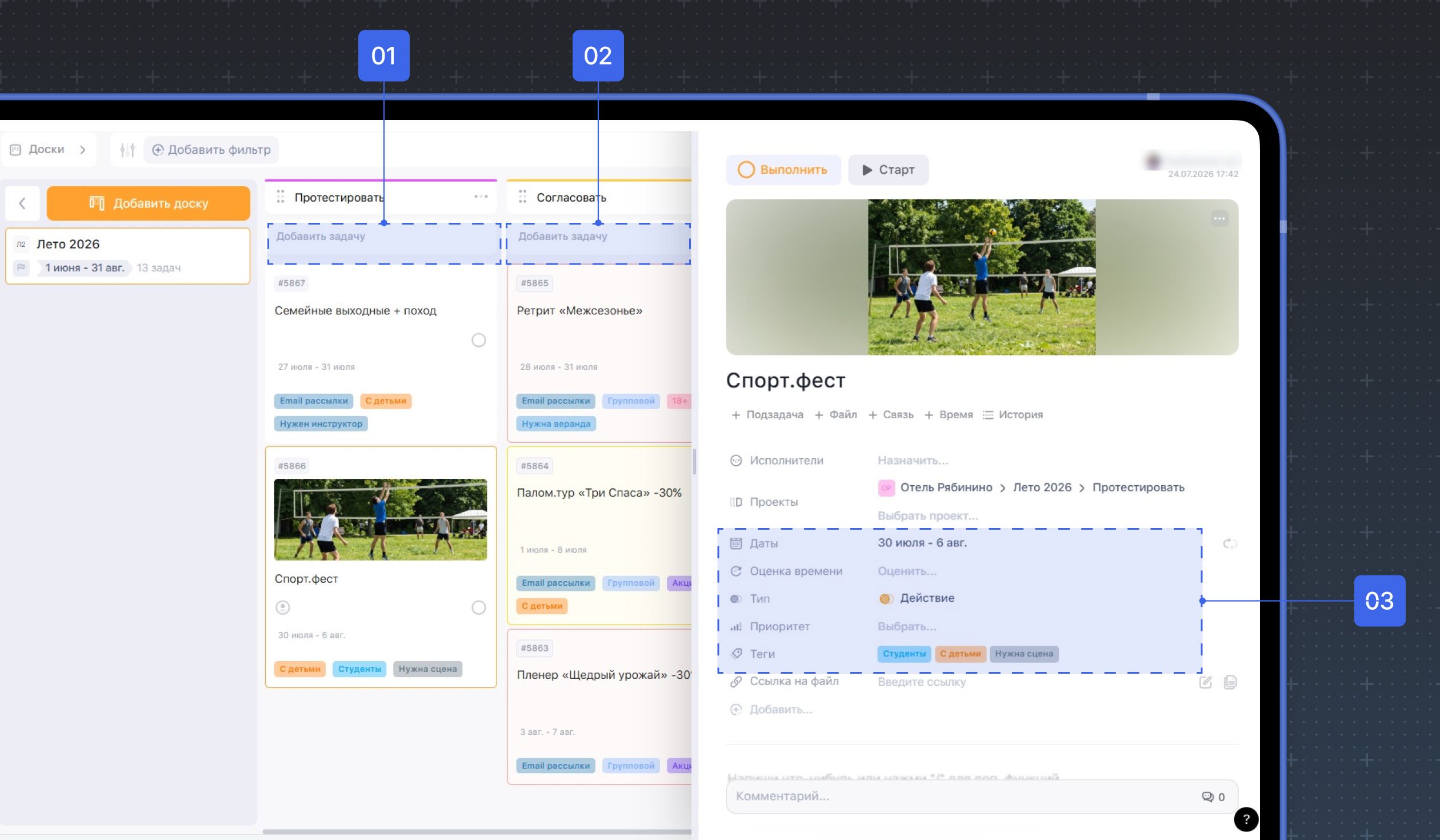Copy file link using the copy icon
This screenshot has height=840, width=1440.
(1230, 682)
